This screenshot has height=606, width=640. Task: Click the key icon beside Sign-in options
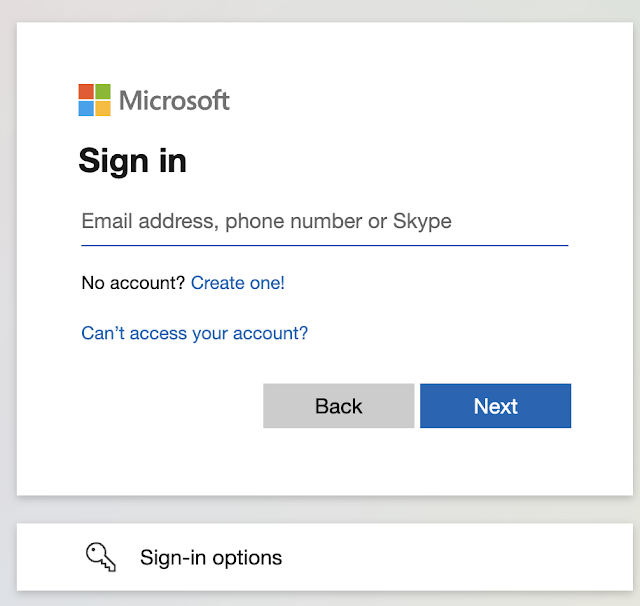101,557
